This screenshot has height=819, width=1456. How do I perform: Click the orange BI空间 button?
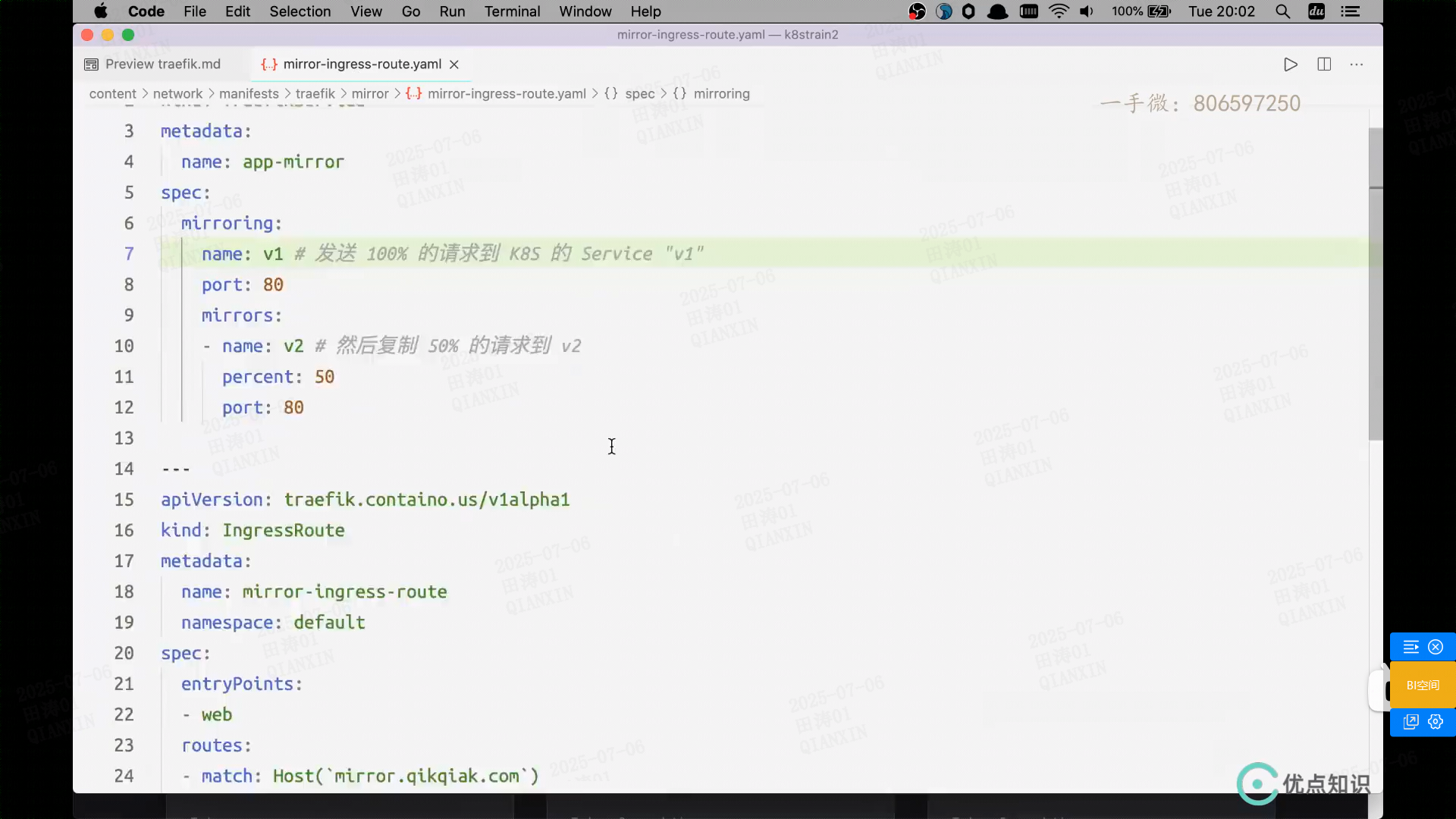(x=1423, y=686)
